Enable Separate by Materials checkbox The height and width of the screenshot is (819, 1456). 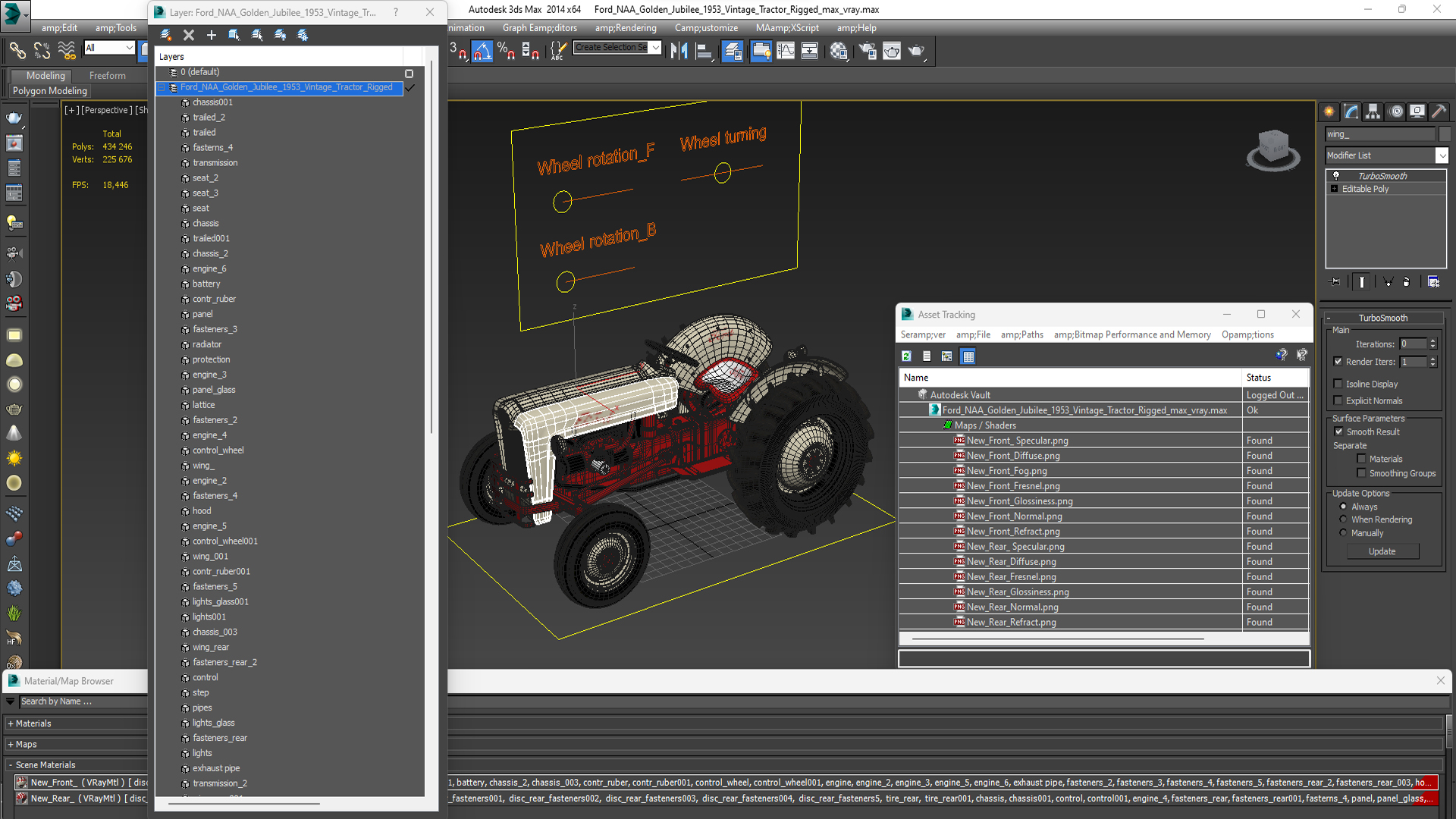point(1361,459)
